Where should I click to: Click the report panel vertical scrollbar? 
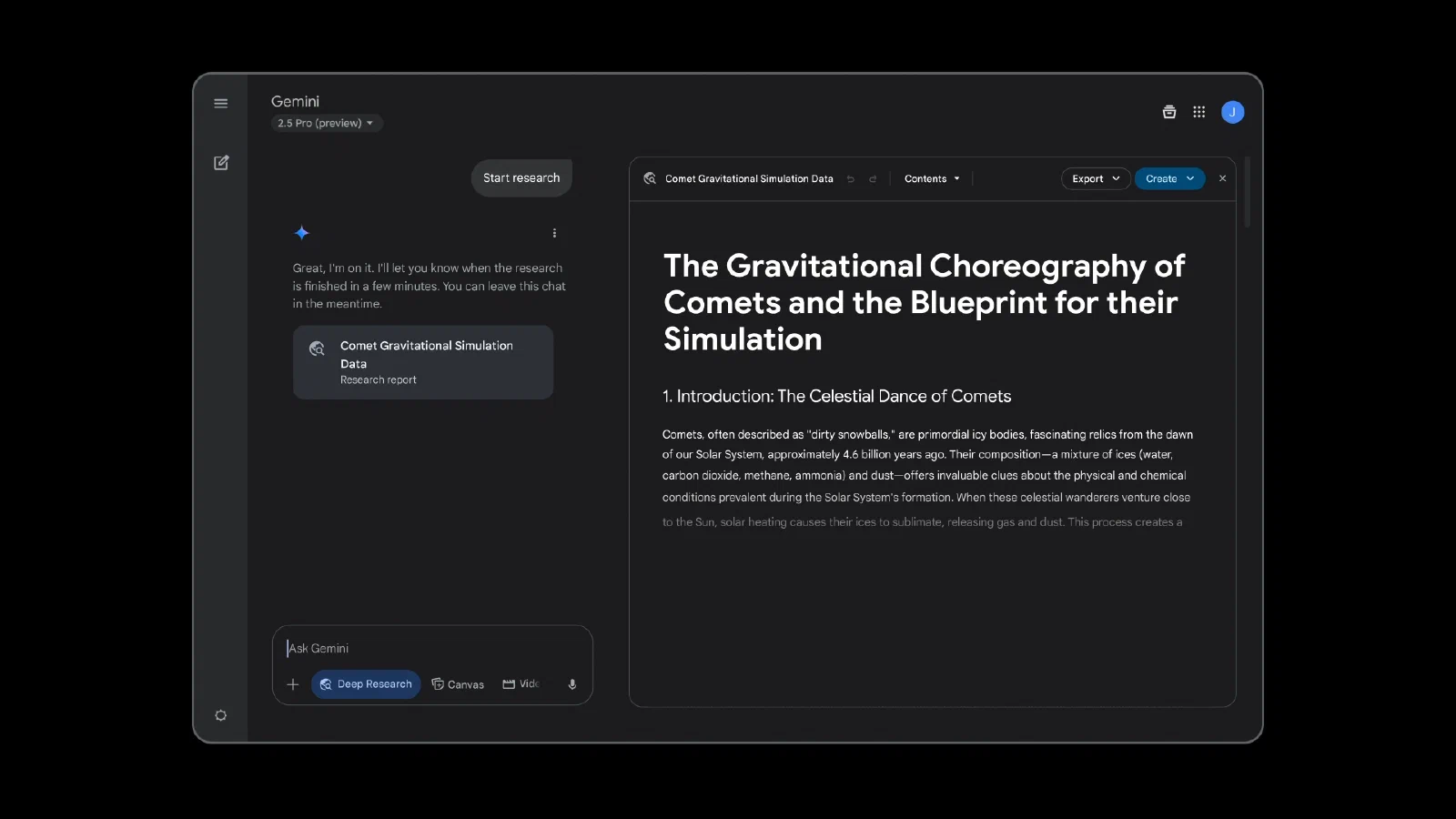point(1247,193)
